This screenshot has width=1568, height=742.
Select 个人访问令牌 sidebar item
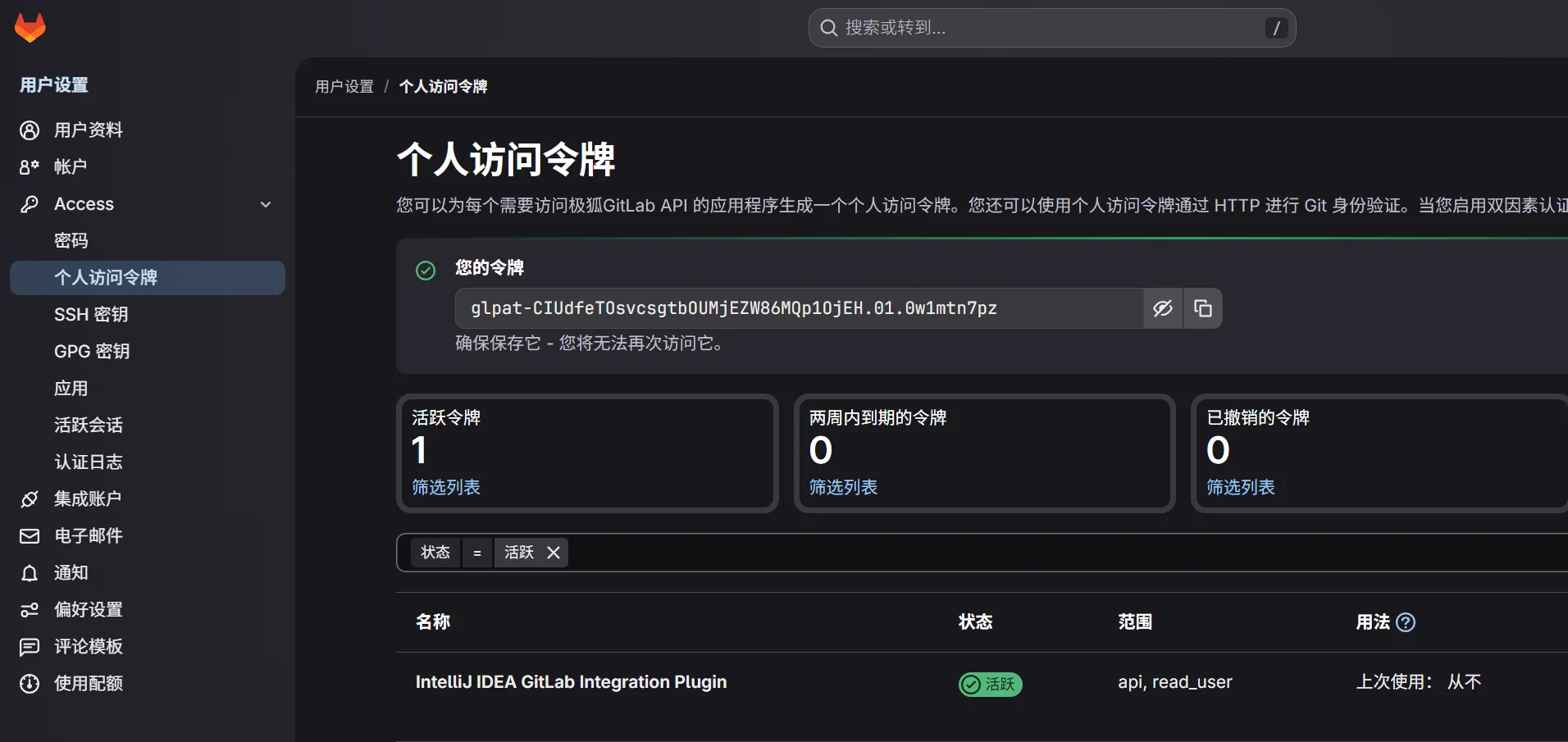tap(148, 277)
